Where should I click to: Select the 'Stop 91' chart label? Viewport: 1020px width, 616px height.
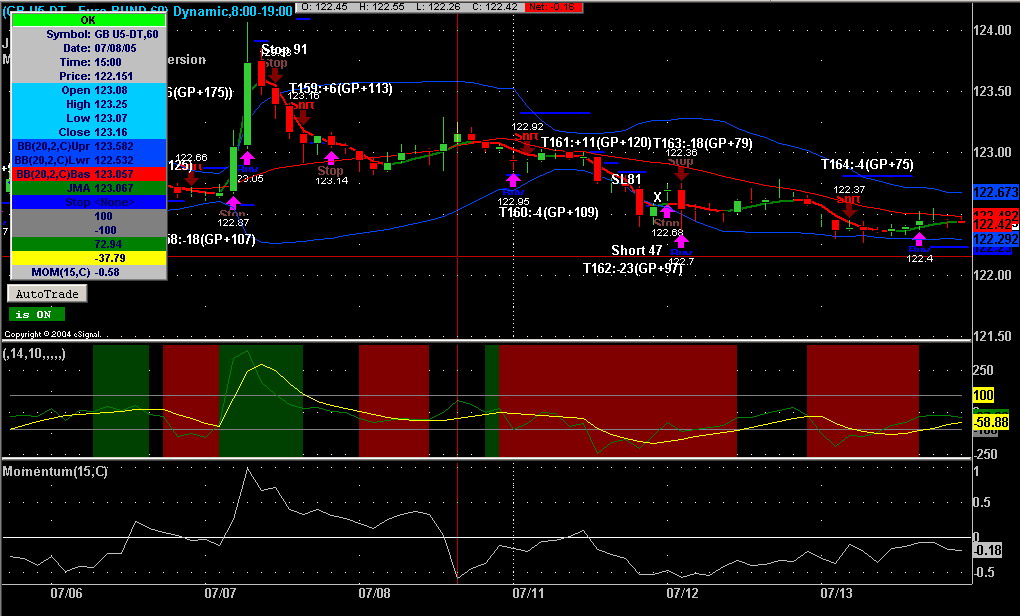coord(284,49)
